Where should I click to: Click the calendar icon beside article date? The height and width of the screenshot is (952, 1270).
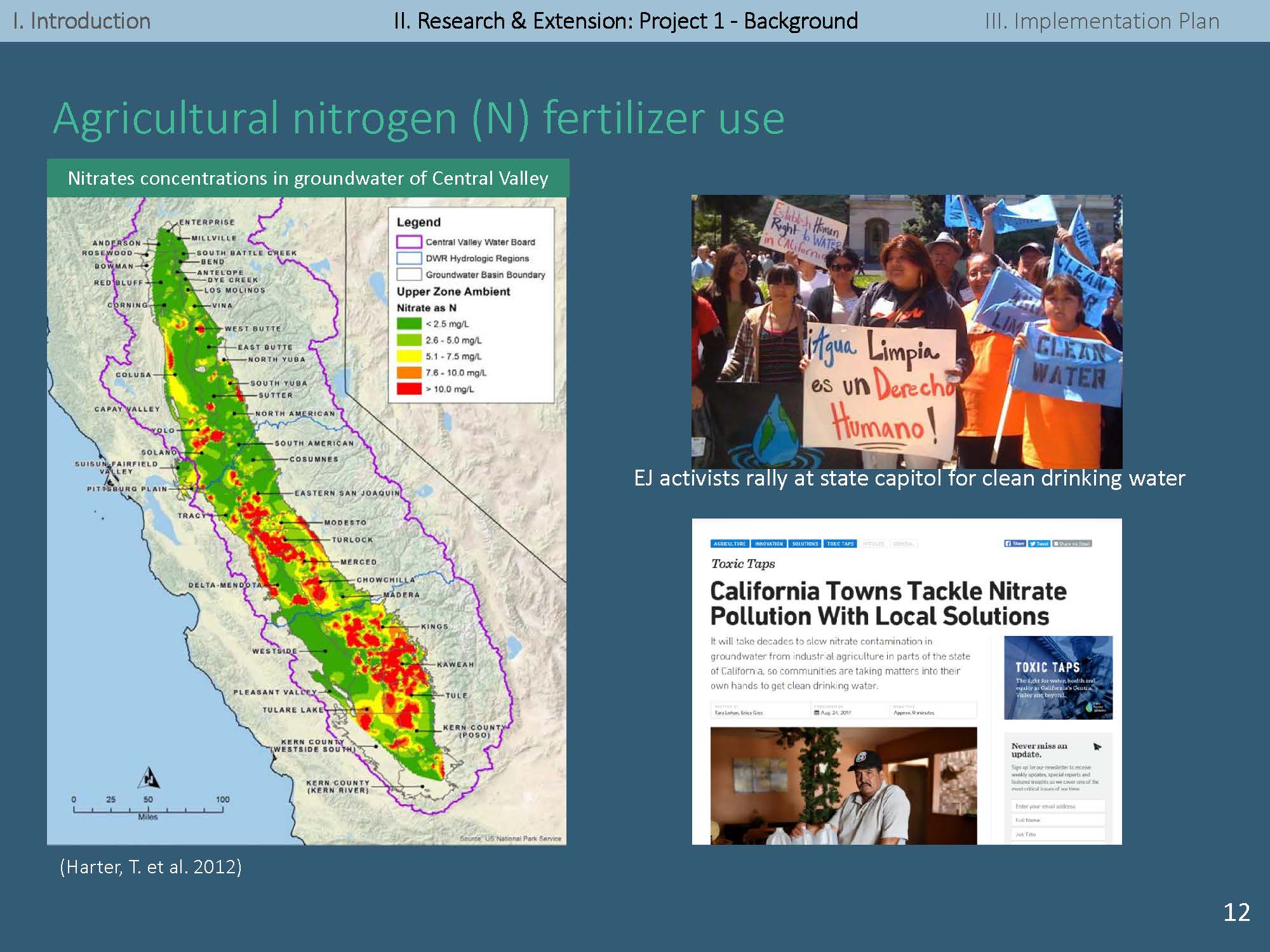817,713
